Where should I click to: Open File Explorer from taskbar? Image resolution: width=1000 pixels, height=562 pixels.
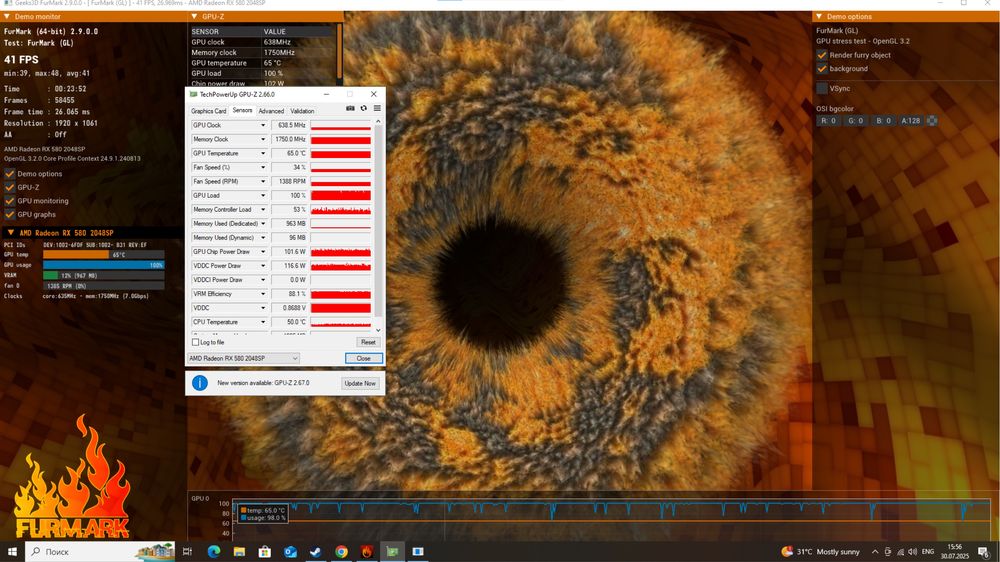tap(239, 552)
